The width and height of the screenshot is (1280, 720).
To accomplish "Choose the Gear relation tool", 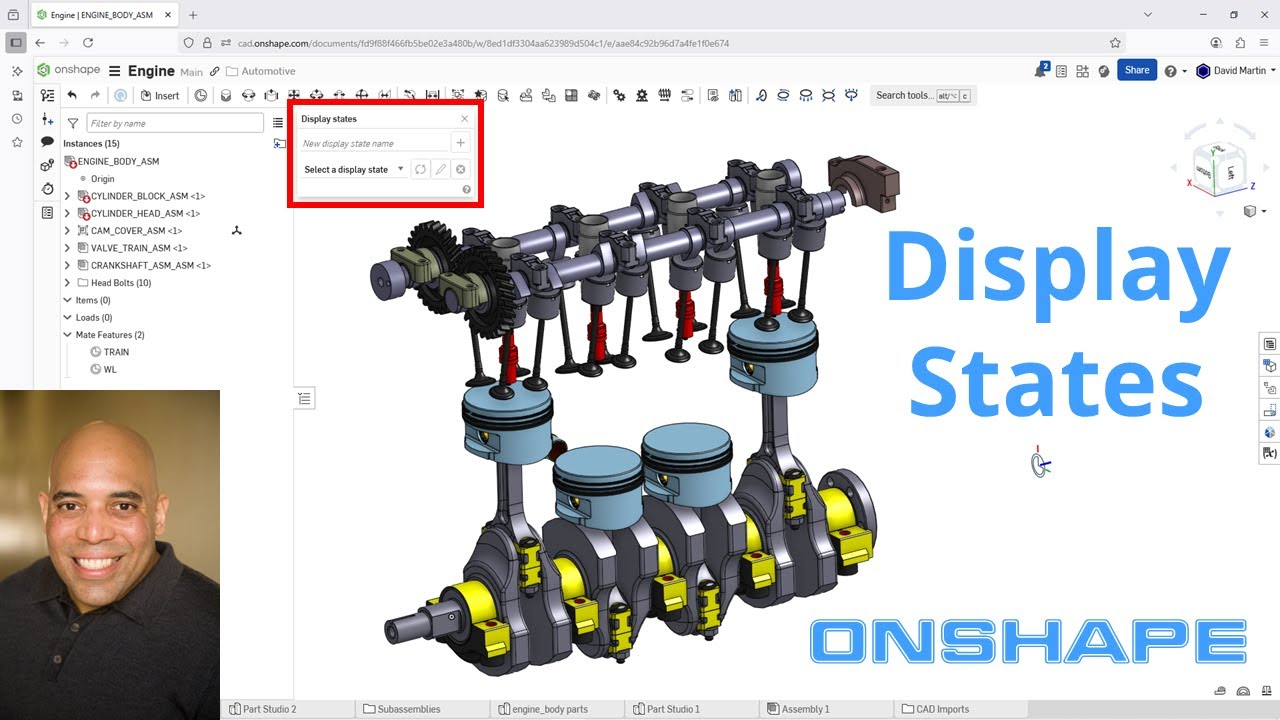I will click(619, 95).
